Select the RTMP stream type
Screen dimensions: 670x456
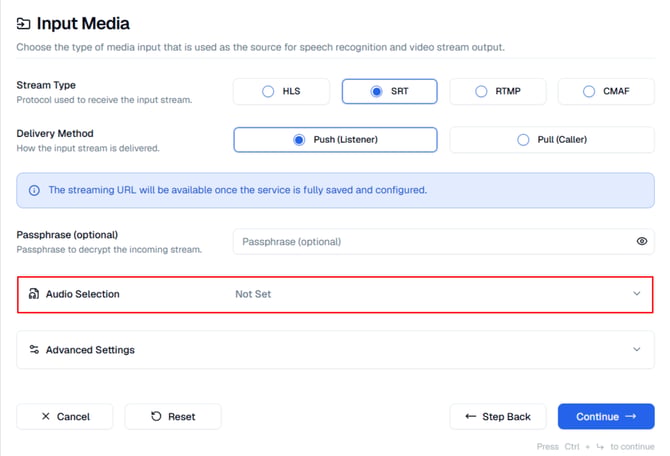coord(498,91)
